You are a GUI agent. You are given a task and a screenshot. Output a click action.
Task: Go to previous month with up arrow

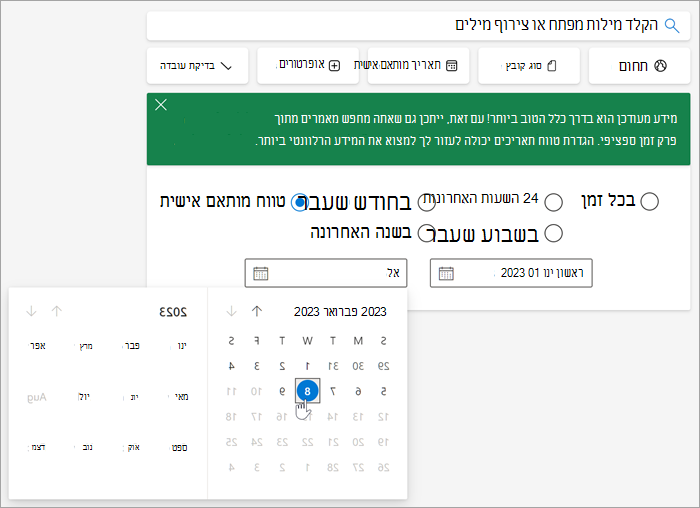pyautogui.click(x=257, y=311)
